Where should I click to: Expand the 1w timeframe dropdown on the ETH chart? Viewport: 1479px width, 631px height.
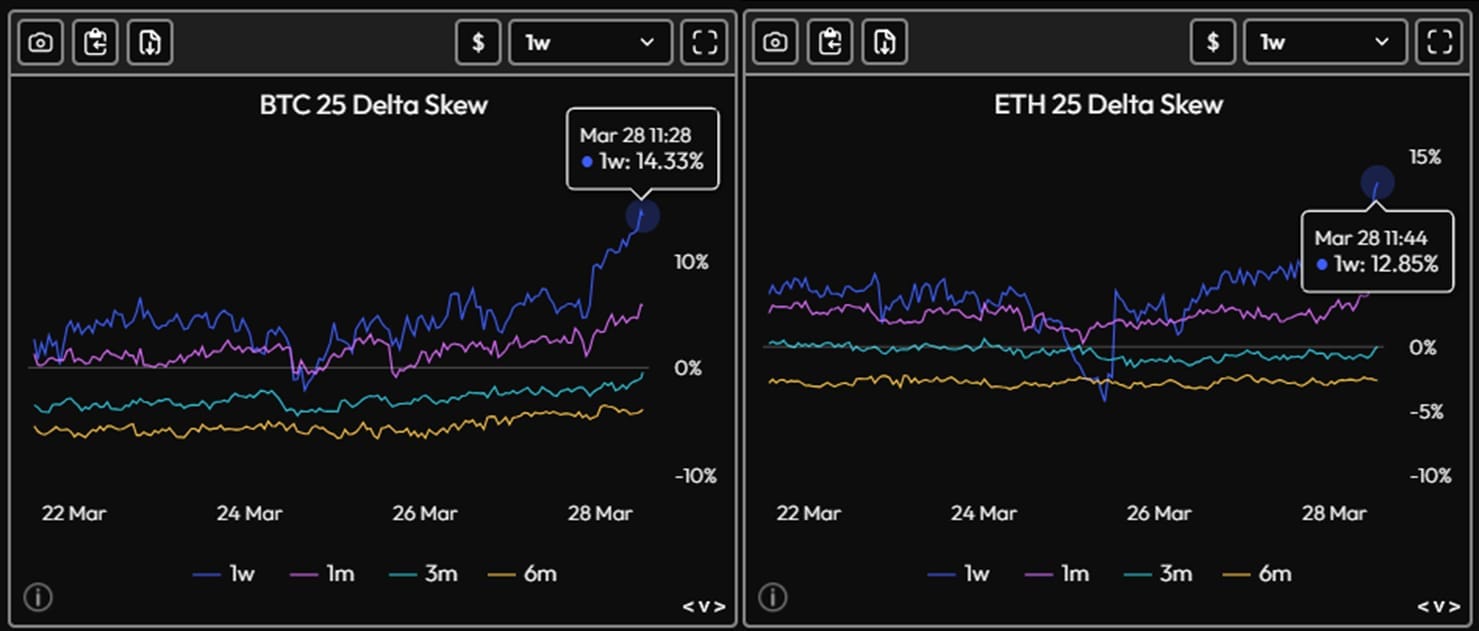(1324, 43)
